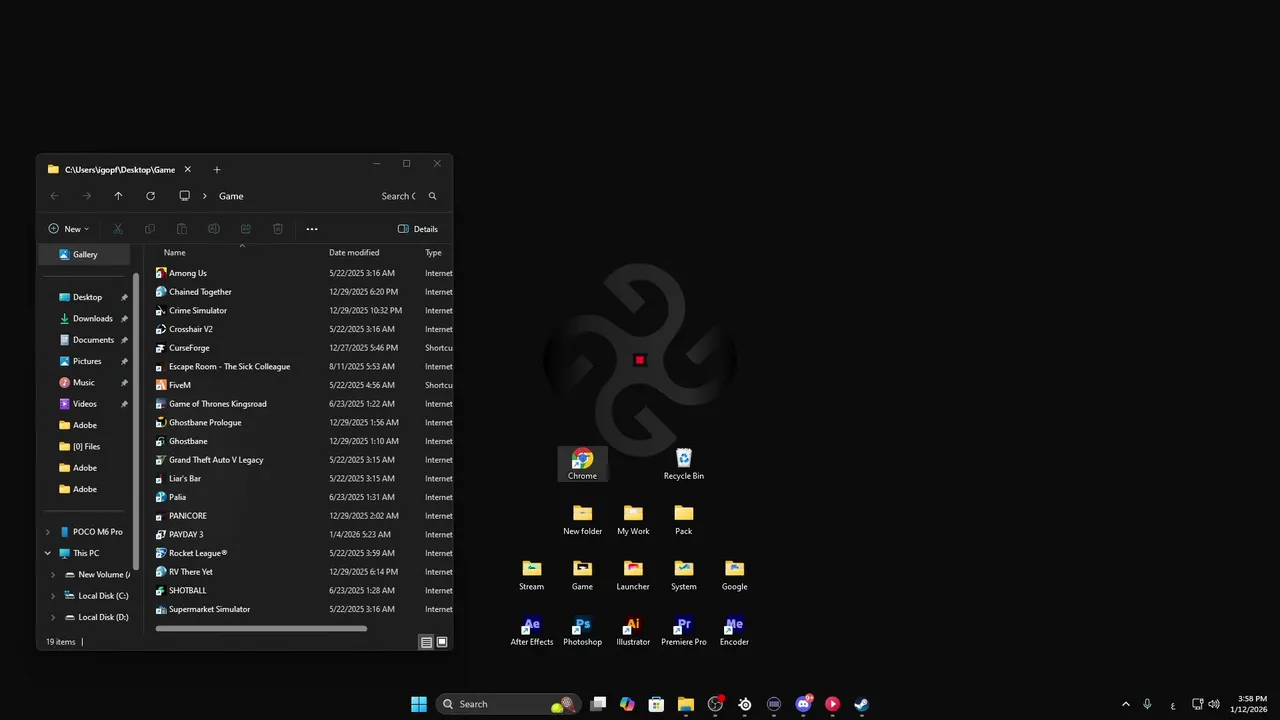1280x720 pixels.
Task: Open the See more (three dots) menu
Action: click(312, 229)
